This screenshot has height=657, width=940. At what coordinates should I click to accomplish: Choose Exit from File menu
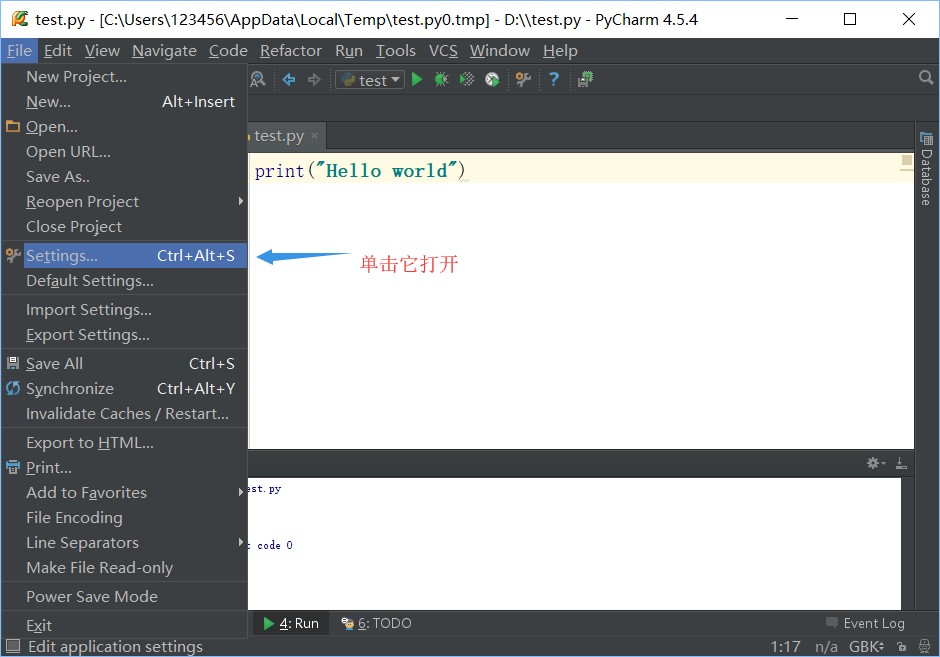(x=124, y=626)
